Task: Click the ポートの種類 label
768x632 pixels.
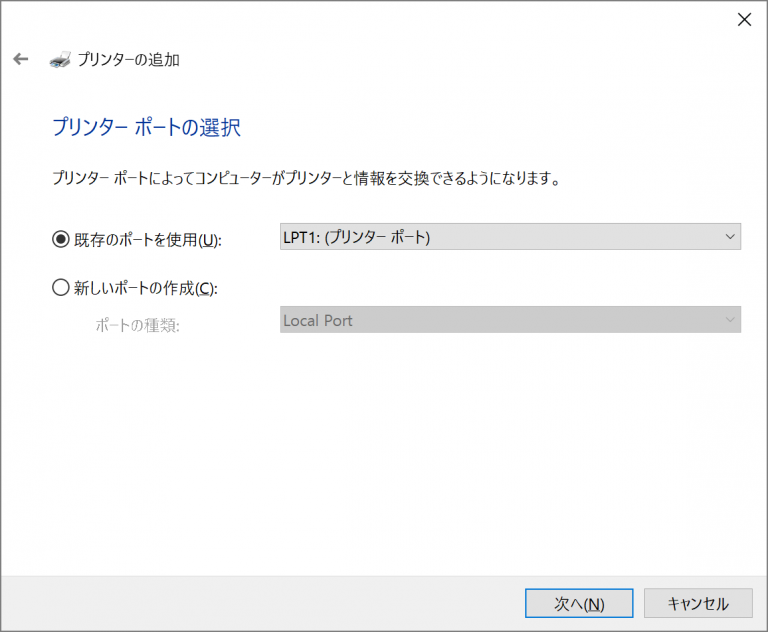Action: [x=138, y=325]
